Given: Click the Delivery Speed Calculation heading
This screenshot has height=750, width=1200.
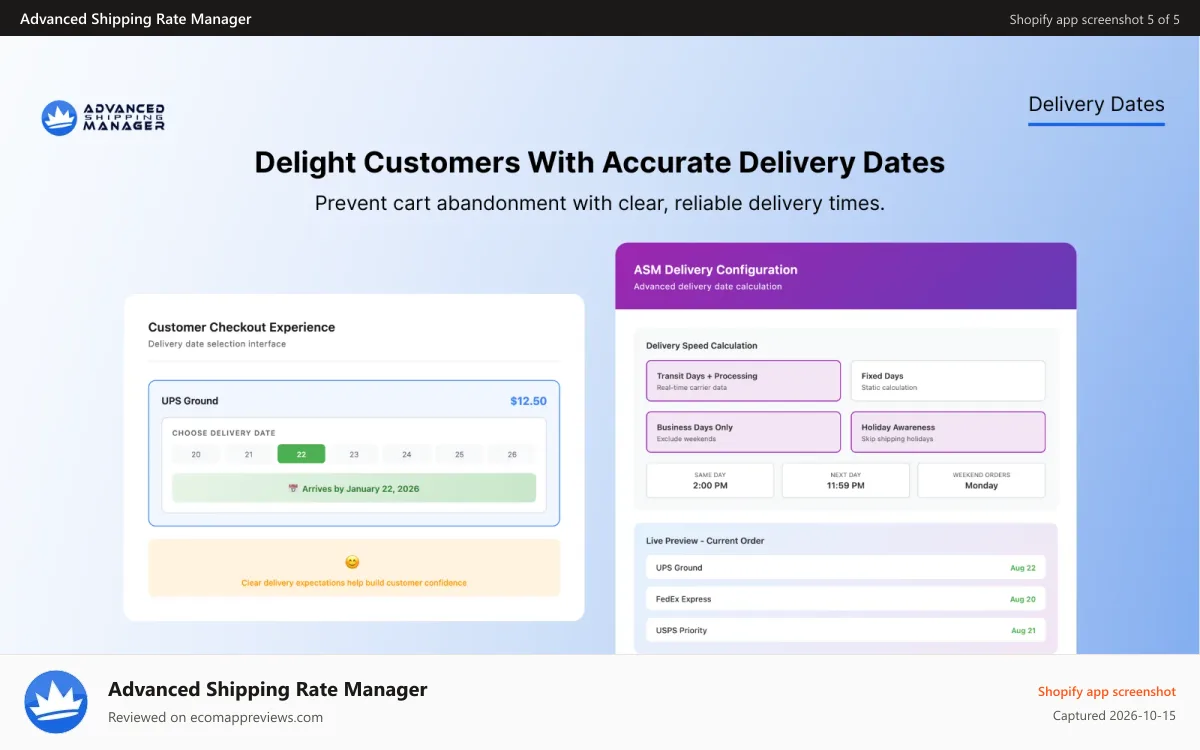Looking at the screenshot, I should (x=702, y=346).
